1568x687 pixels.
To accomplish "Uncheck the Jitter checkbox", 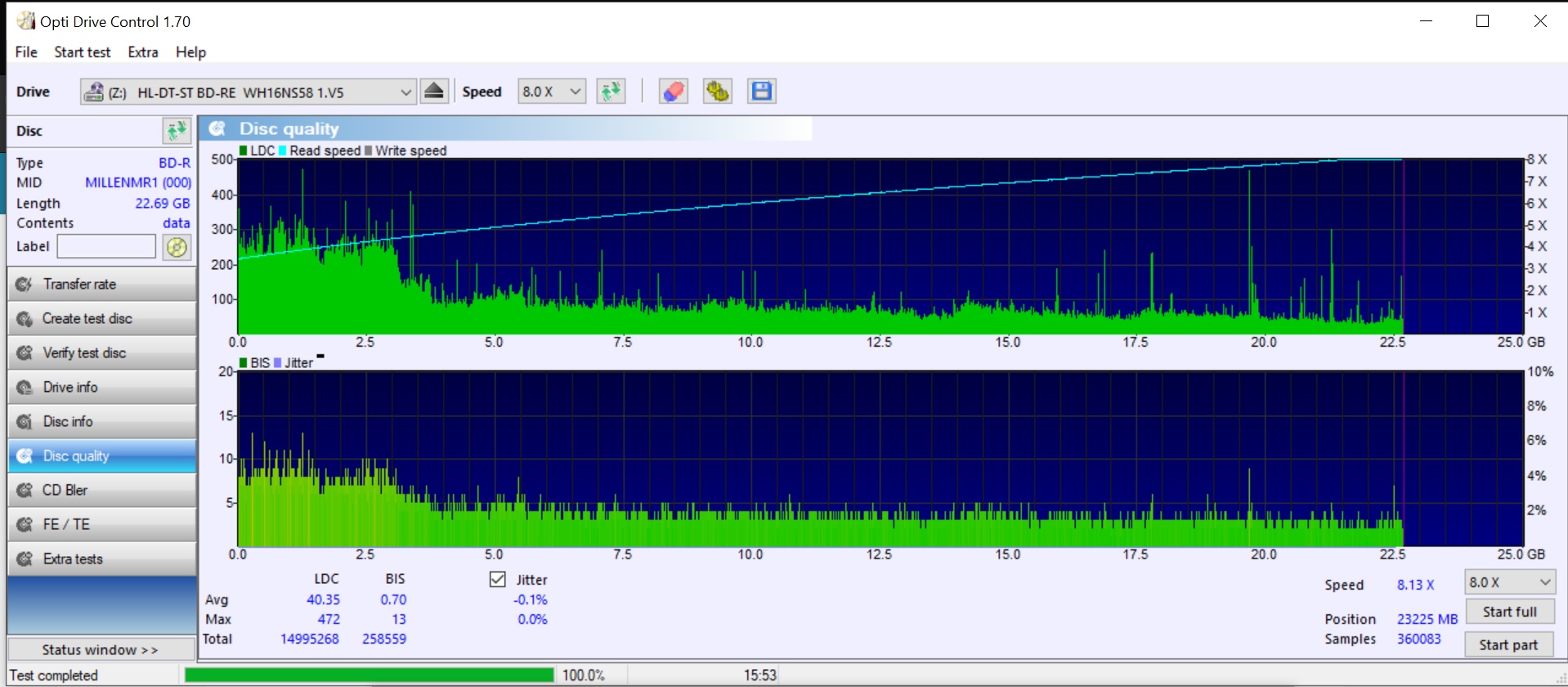I will click(497, 579).
